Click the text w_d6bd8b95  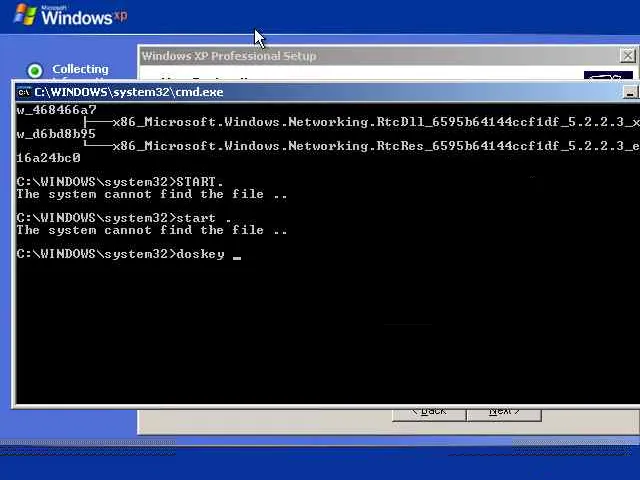click(x=56, y=134)
